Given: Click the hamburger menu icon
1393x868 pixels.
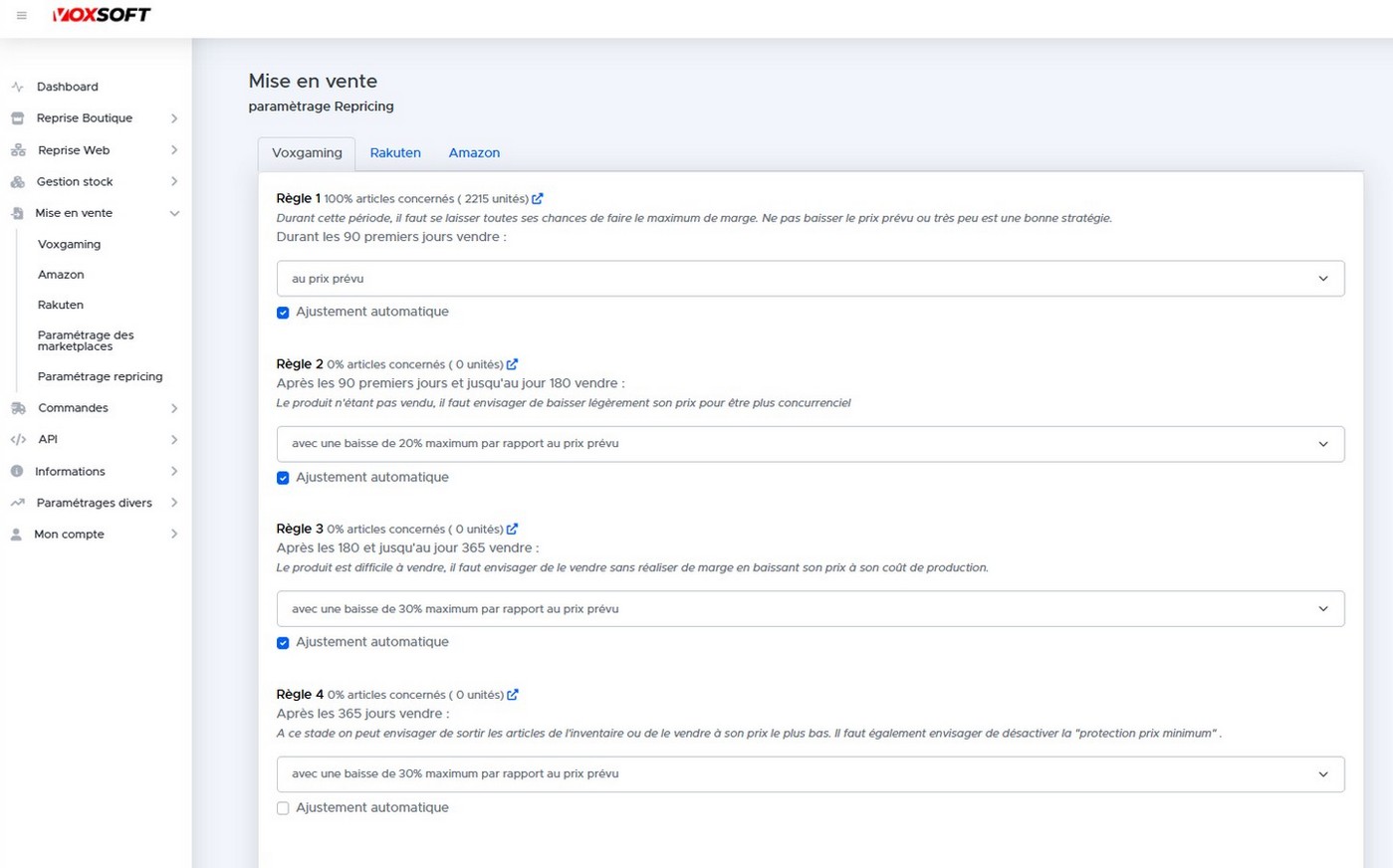Looking at the screenshot, I should [x=22, y=16].
